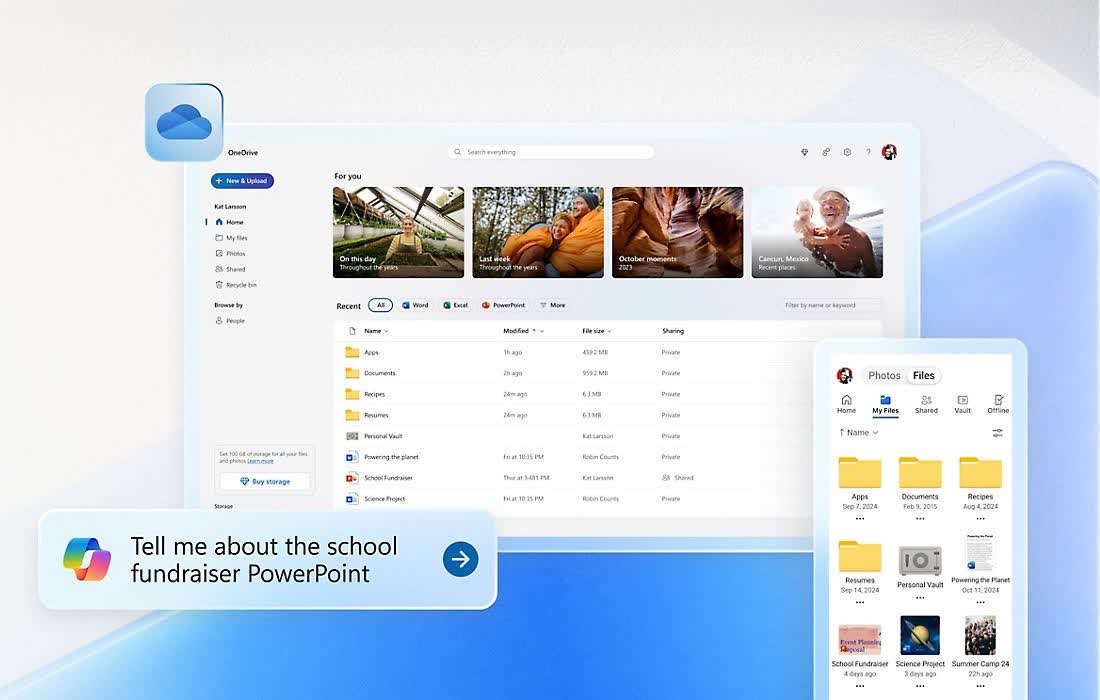Click the Filter by name or keyword field

[x=832, y=305]
